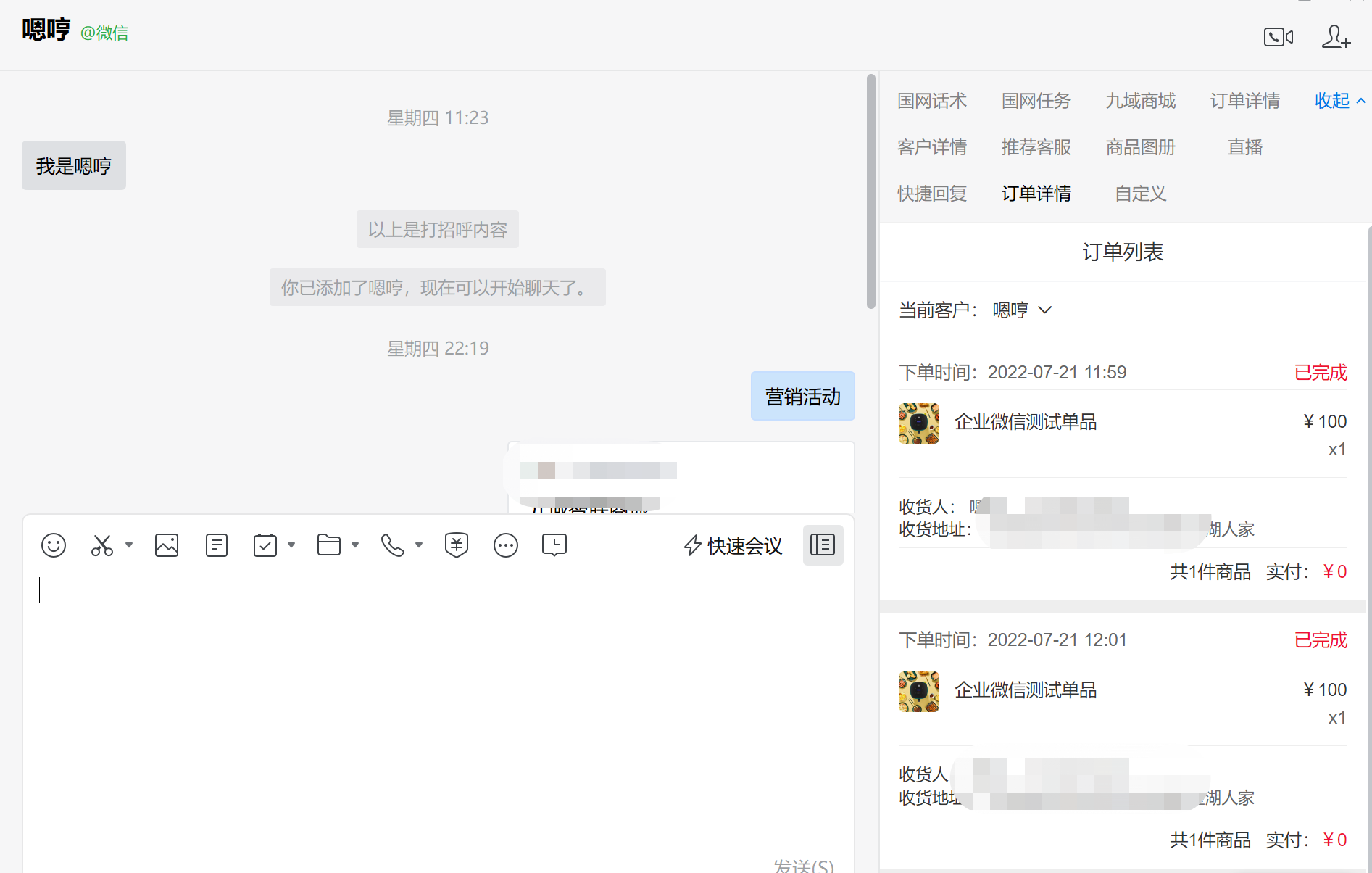Switch to 国网任务 tab
This screenshot has width=1372, height=873.
click(1036, 101)
